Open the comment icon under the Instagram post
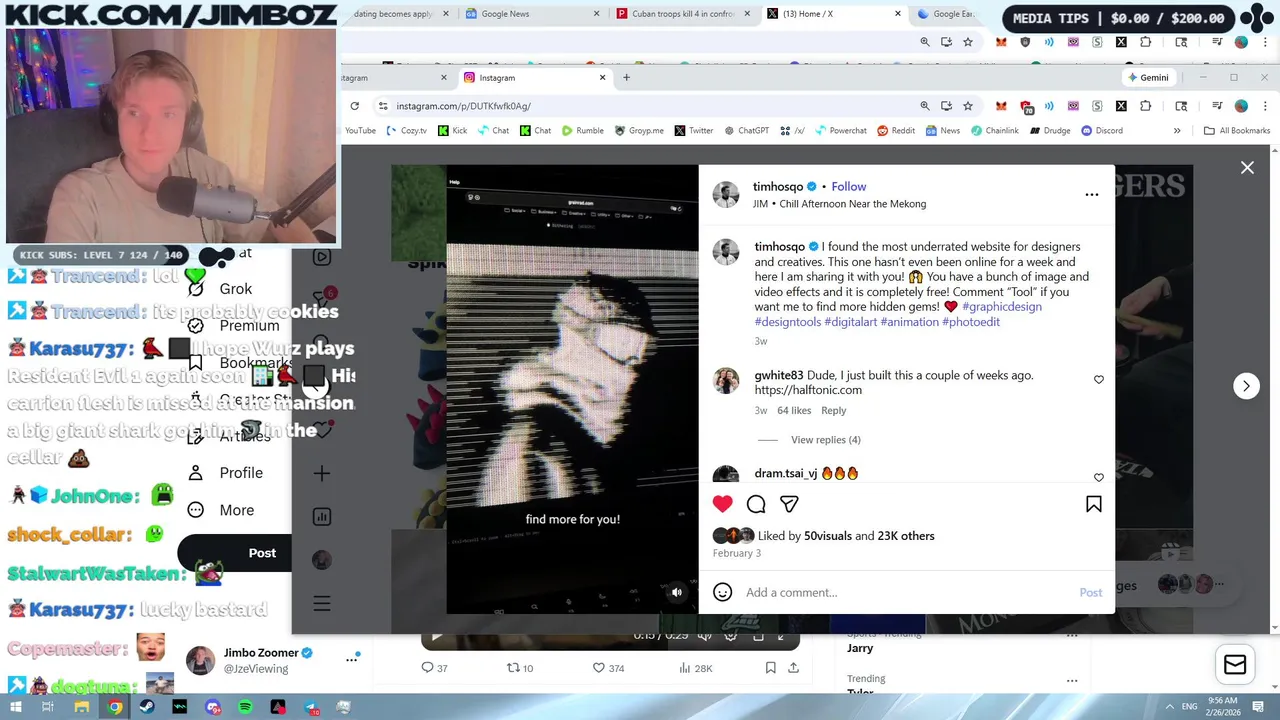 pyautogui.click(x=756, y=504)
